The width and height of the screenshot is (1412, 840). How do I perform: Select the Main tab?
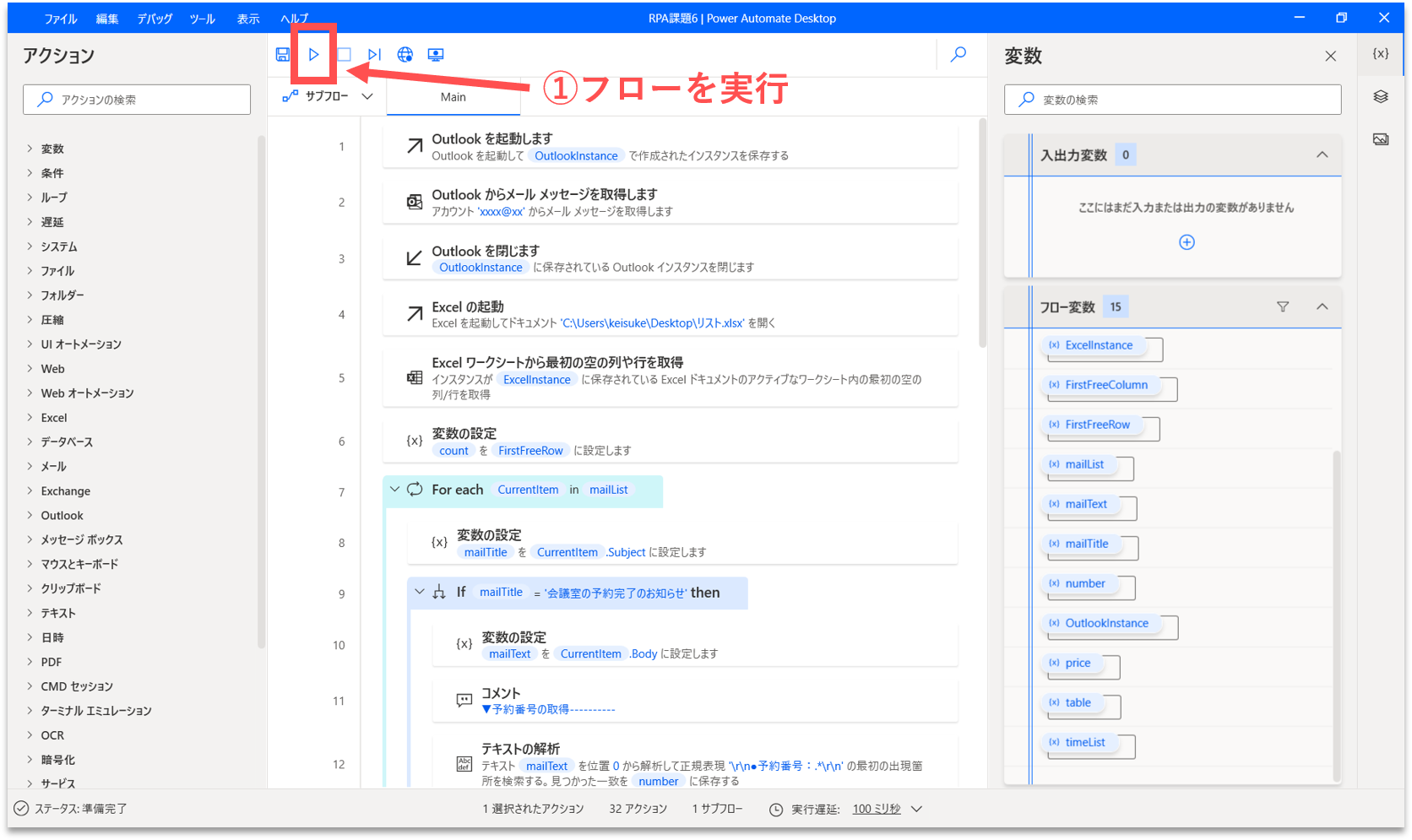click(453, 97)
